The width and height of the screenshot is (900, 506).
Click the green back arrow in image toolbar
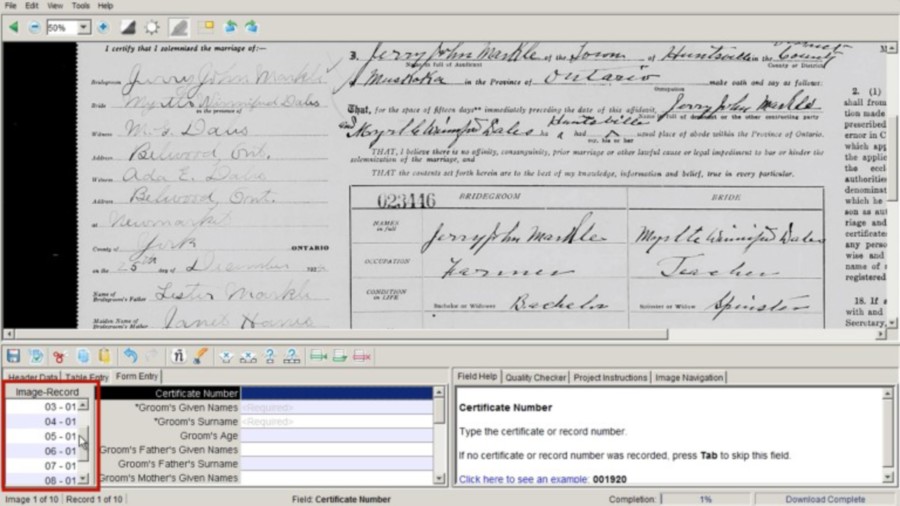pyautogui.click(x=14, y=27)
